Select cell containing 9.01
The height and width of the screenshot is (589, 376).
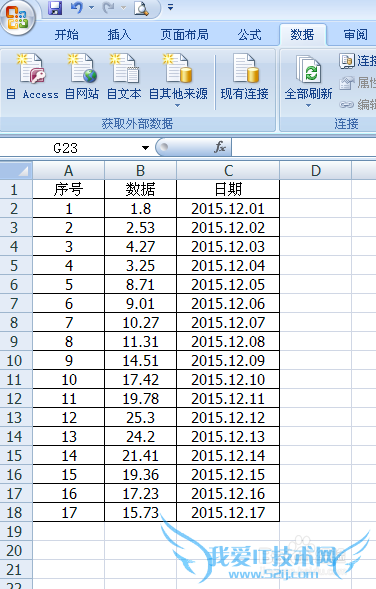(140, 304)
